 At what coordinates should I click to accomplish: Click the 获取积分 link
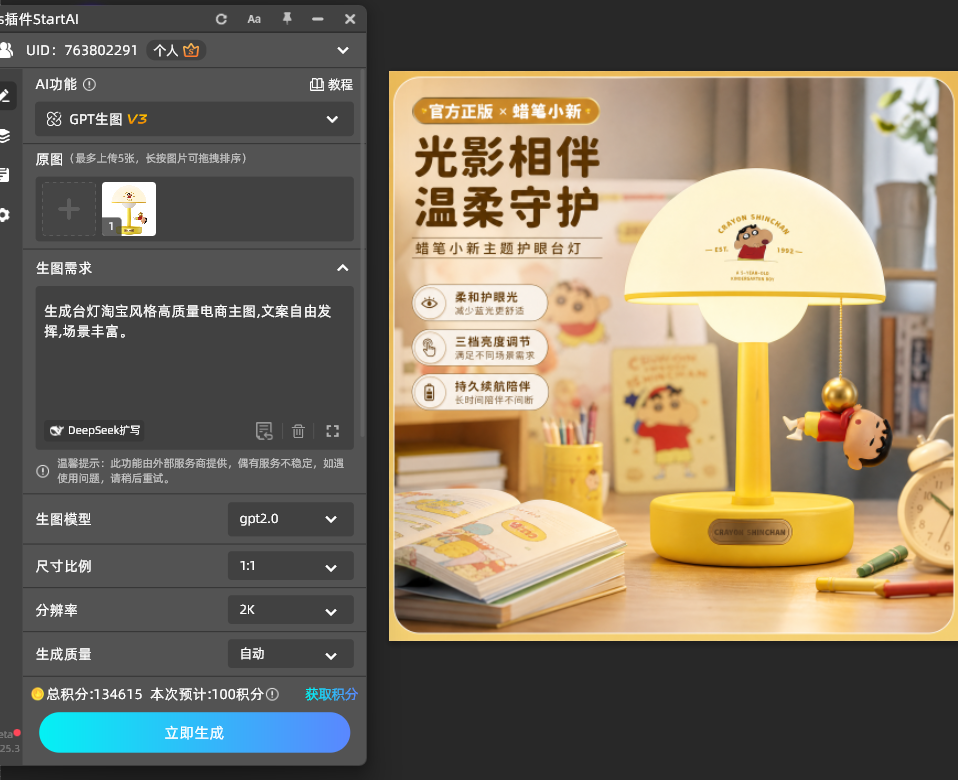point(331,694)
